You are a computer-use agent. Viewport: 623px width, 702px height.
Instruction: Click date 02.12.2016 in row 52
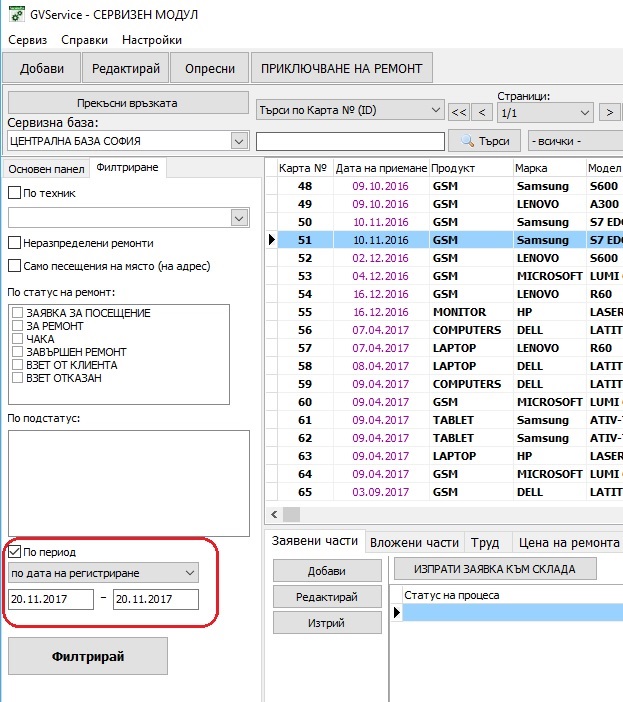click(x=381, y=258)
